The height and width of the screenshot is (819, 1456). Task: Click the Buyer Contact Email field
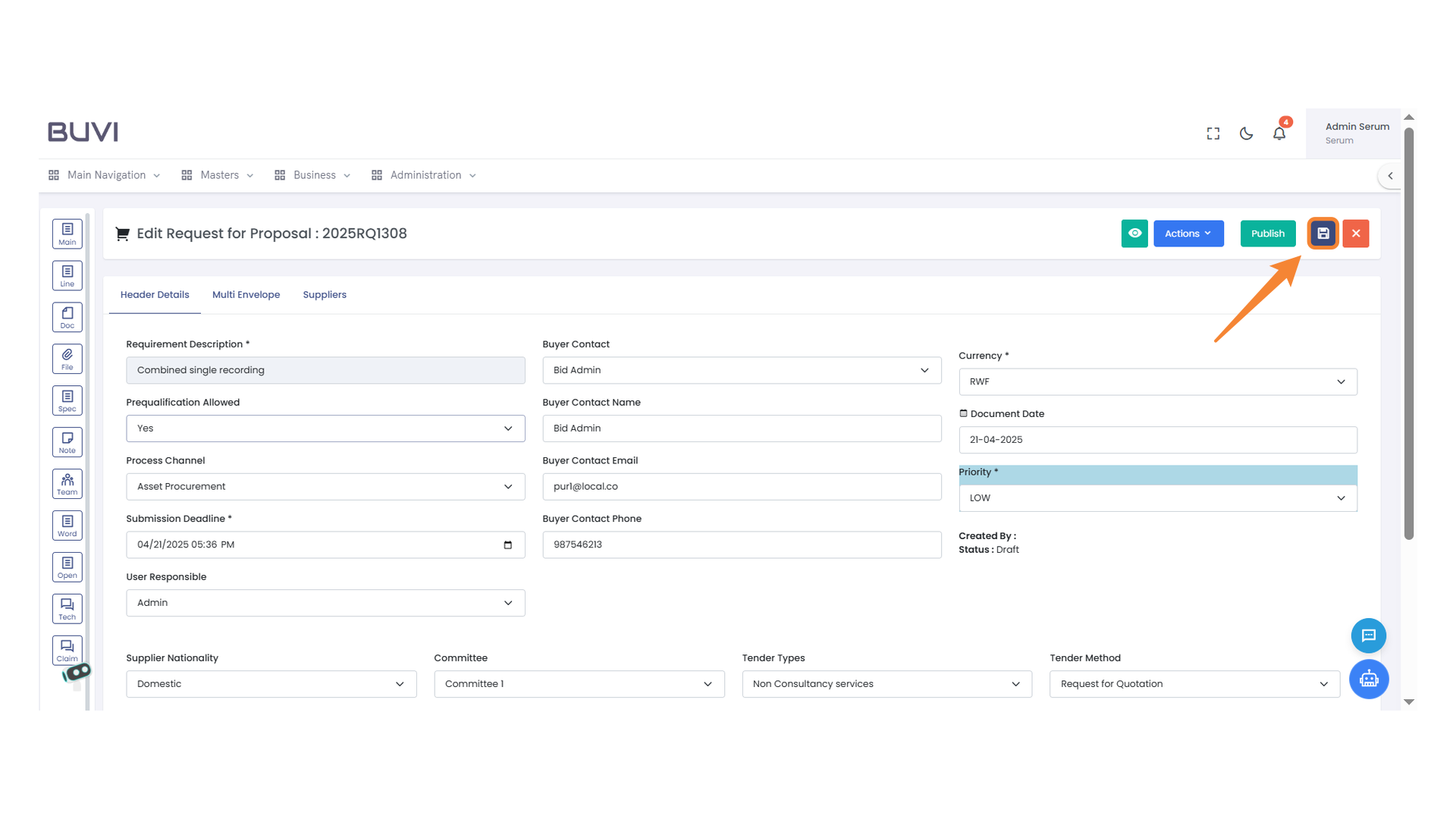pos(741,487)
